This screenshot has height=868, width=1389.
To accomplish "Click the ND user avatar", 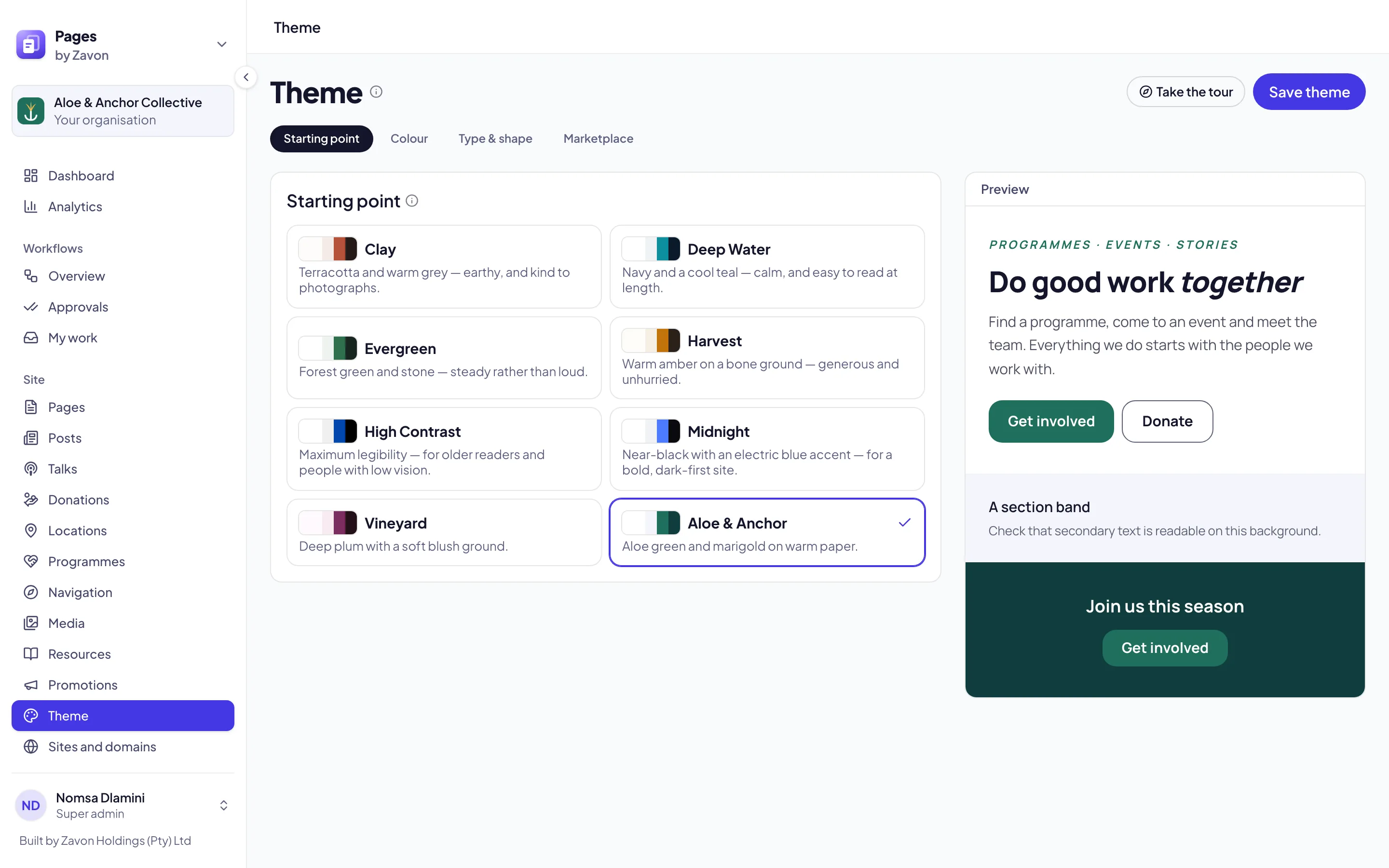I will tap(31, 805).
